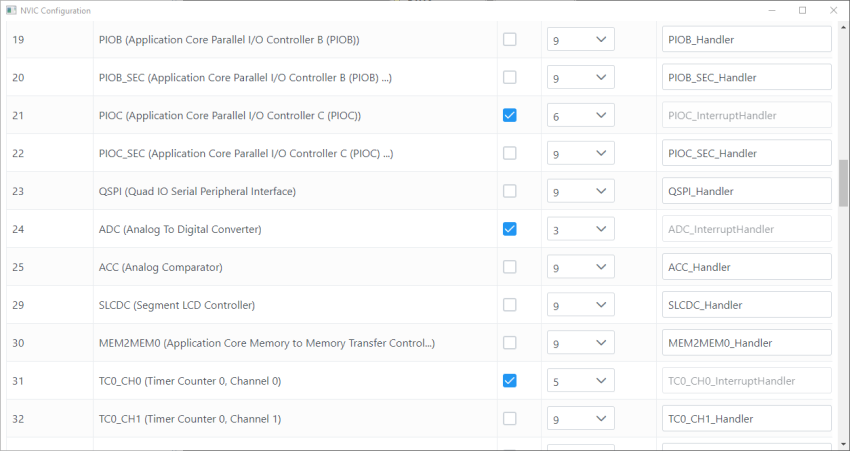Maximize the NVIC Configuration window

pos(802,10)
